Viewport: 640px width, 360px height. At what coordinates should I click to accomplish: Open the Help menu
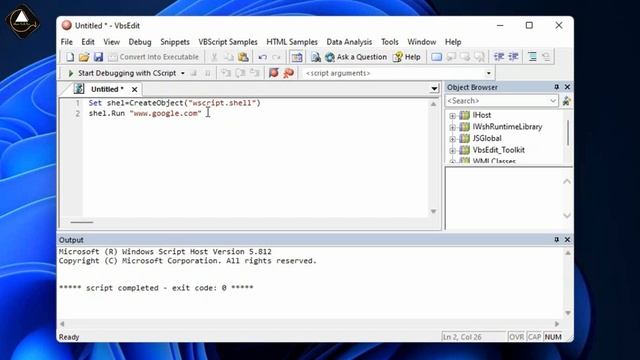[x=453, y=42]
